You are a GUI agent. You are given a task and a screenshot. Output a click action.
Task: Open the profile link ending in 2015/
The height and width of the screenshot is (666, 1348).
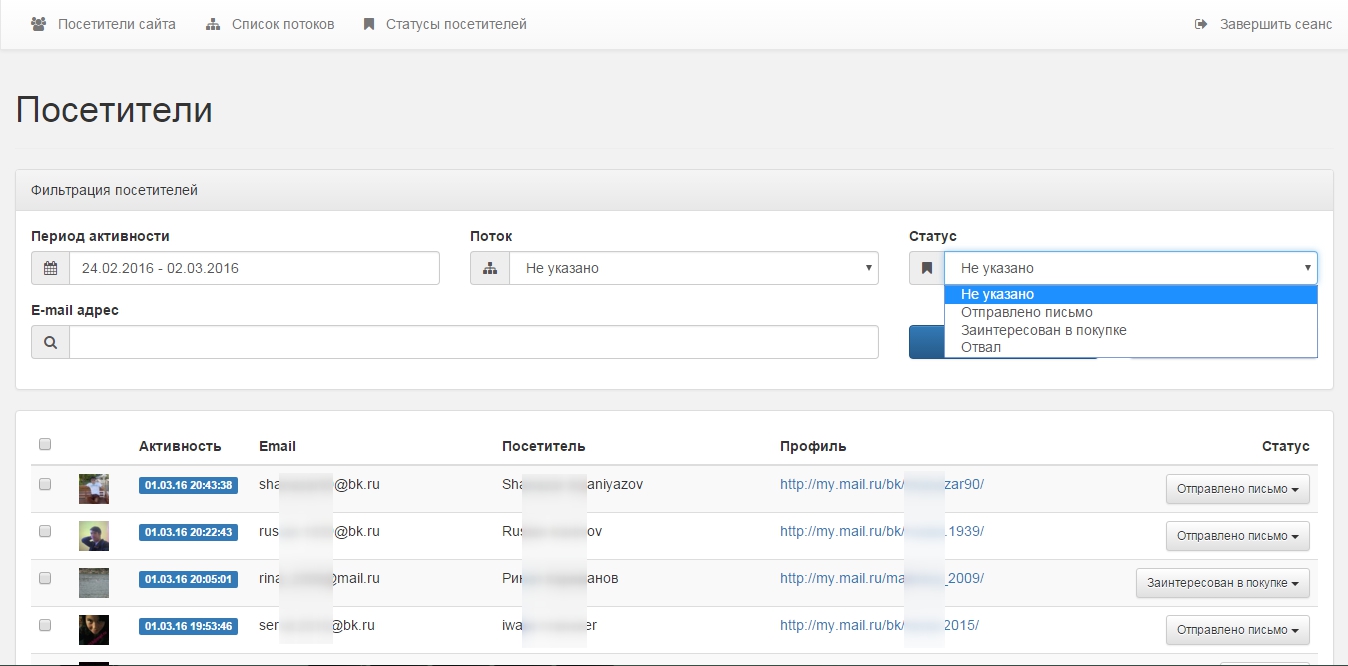click(879, 626)
